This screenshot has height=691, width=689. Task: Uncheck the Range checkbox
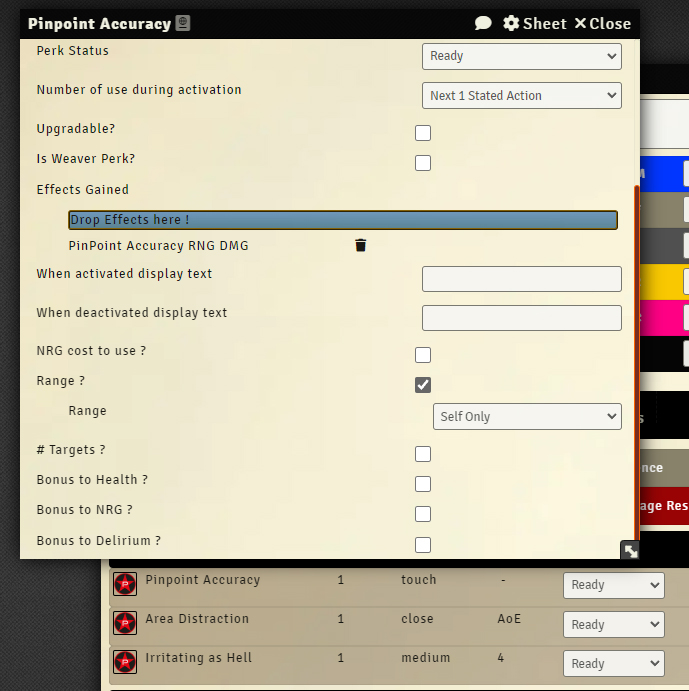[423, 385]
